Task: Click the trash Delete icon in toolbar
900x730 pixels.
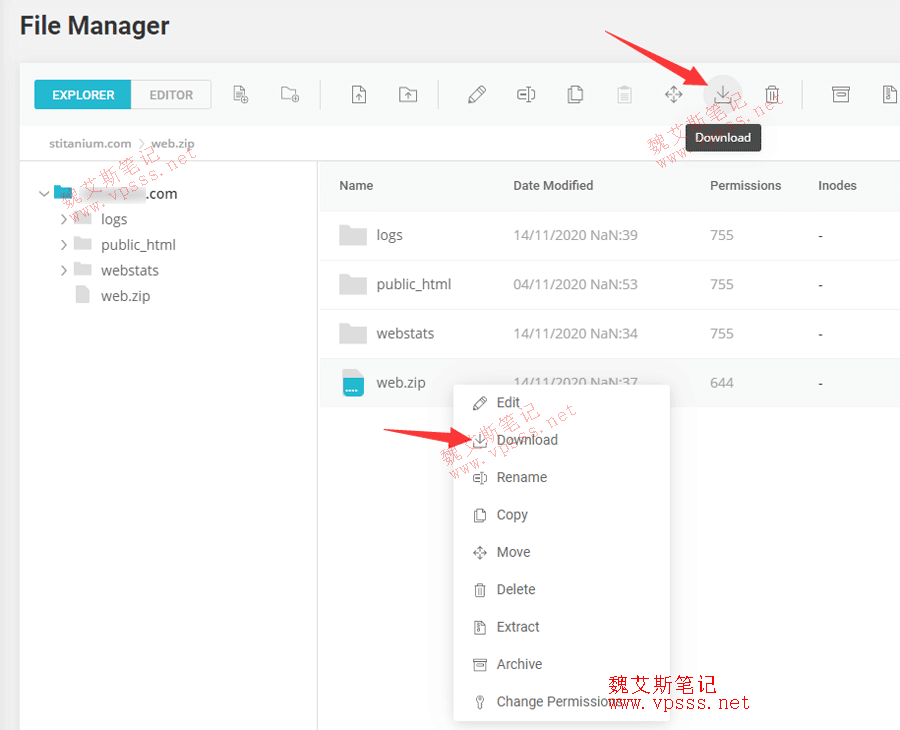Action: tap(772, 95)
